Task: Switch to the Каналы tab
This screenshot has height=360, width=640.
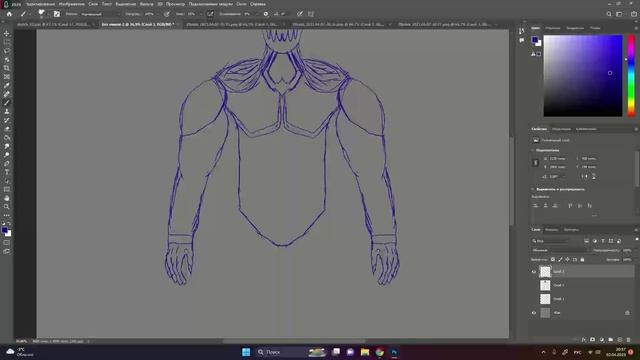Action: [551, 230]
